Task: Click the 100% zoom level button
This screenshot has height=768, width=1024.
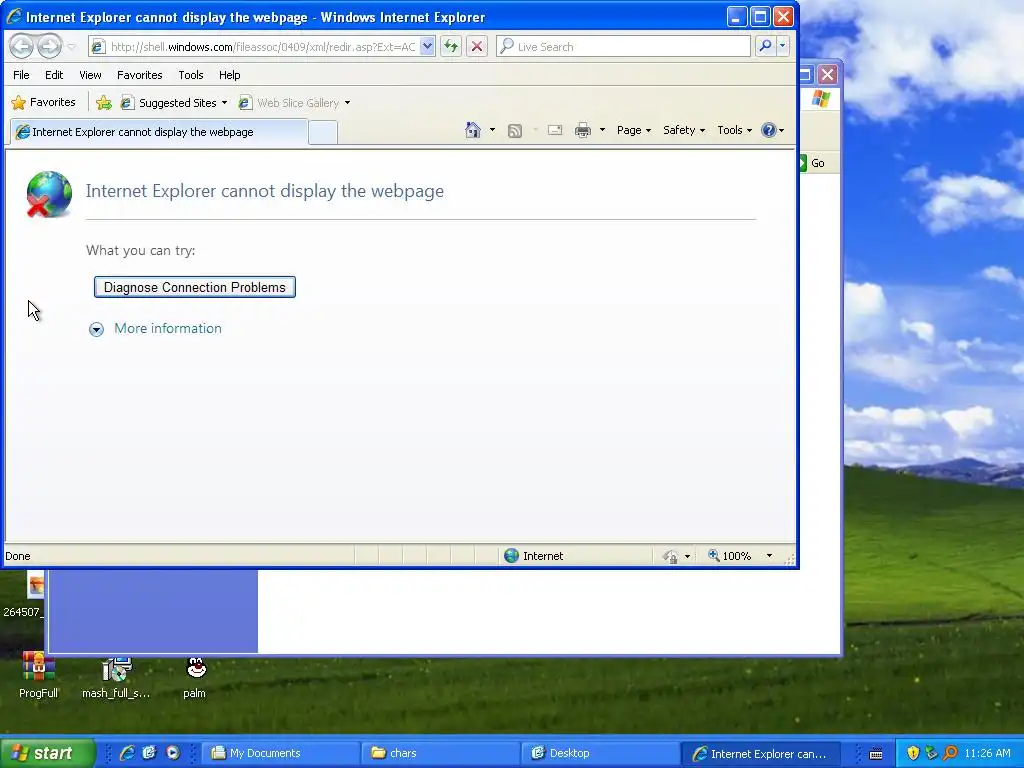Action: [730, 556]
